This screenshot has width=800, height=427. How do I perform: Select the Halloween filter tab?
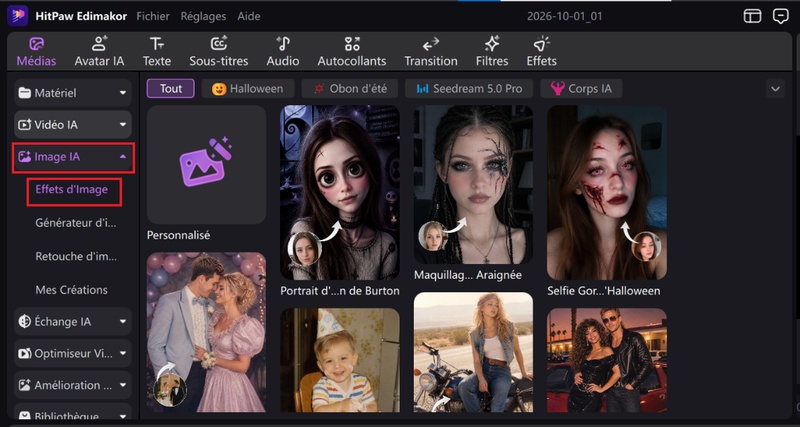click(247, 88)
